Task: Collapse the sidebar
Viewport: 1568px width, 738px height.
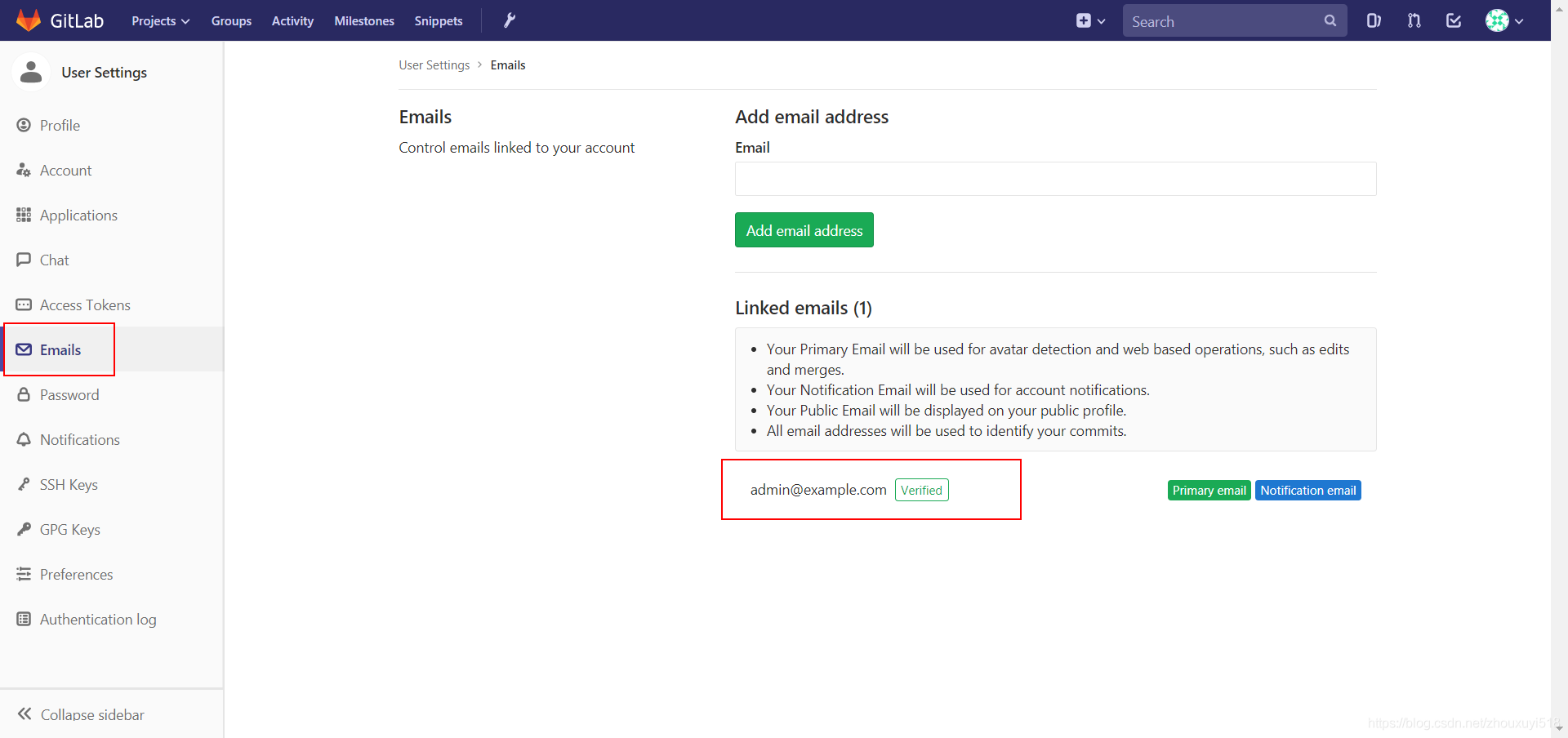Action: 81,714
